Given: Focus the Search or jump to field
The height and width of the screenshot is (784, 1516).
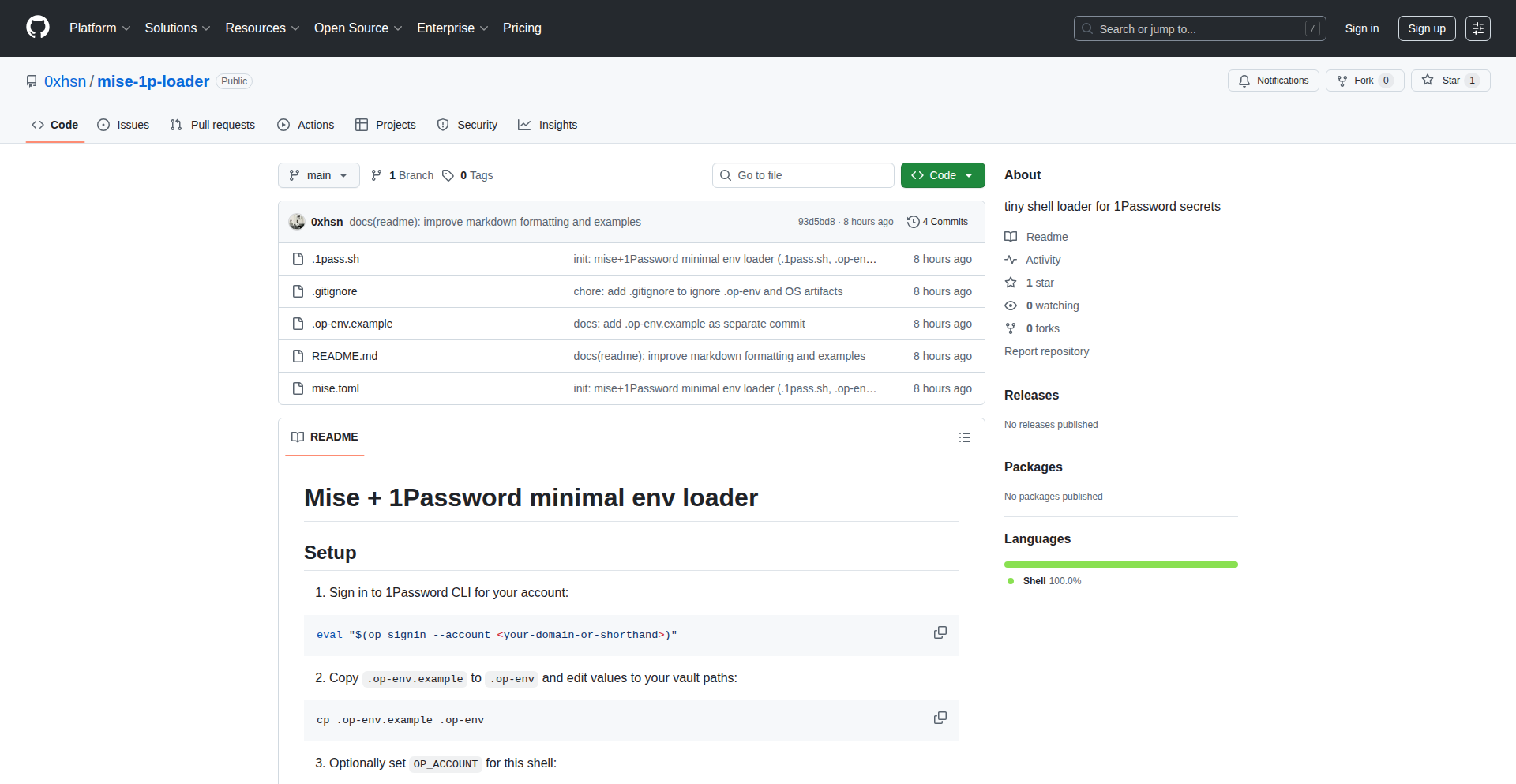Looking at the screenshot, I should click(1200, 28).
